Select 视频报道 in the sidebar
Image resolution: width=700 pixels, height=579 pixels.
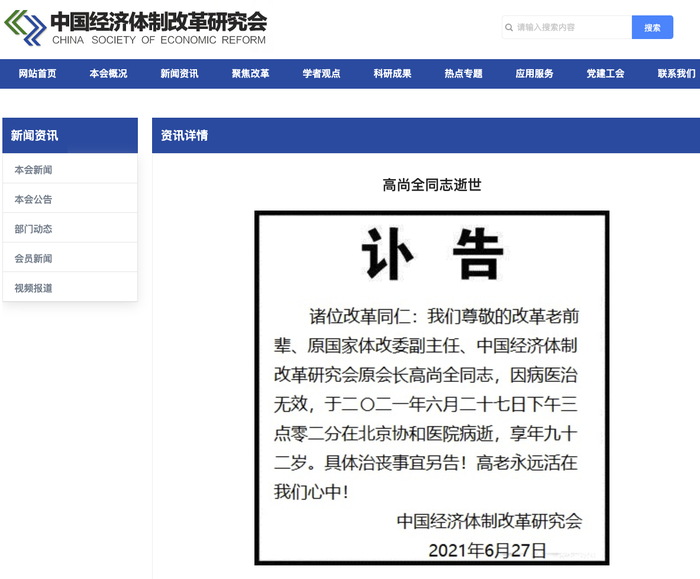(70, 288)
